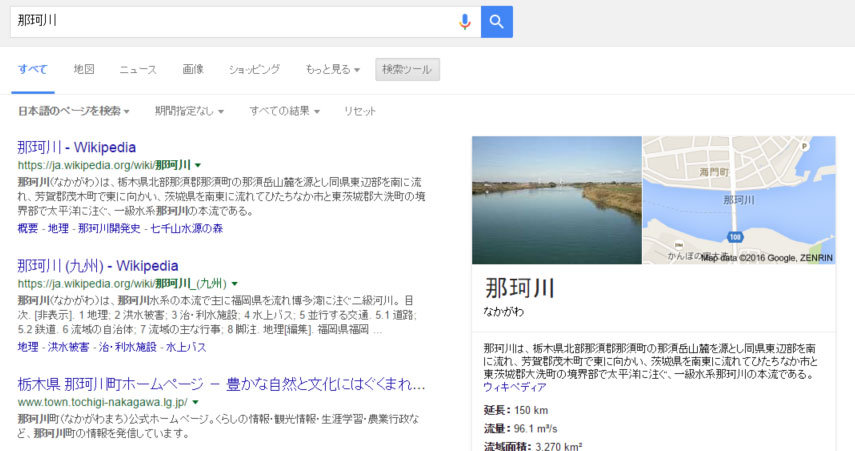The width and height of the screenshot is (855, 451).
Task: Click the blue search magnifier button
Action: (496, 22)
